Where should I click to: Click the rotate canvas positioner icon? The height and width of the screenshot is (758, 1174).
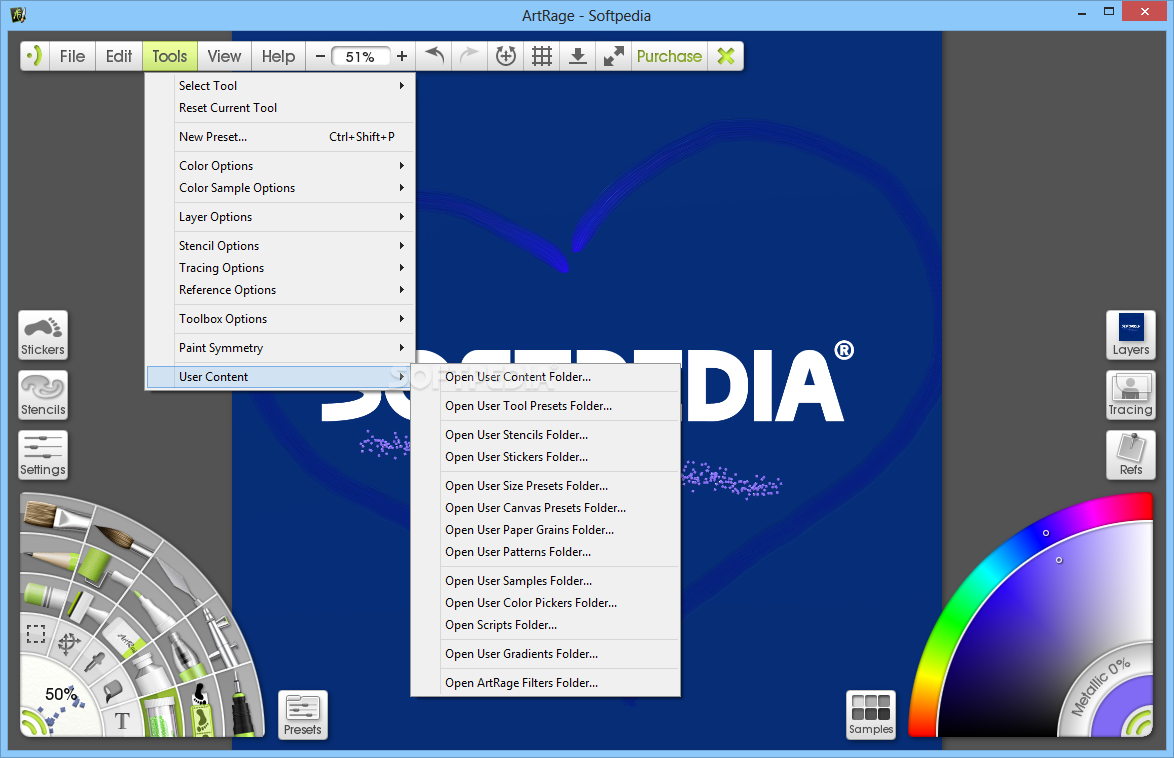pyautogui.click(x=506, y=55)
